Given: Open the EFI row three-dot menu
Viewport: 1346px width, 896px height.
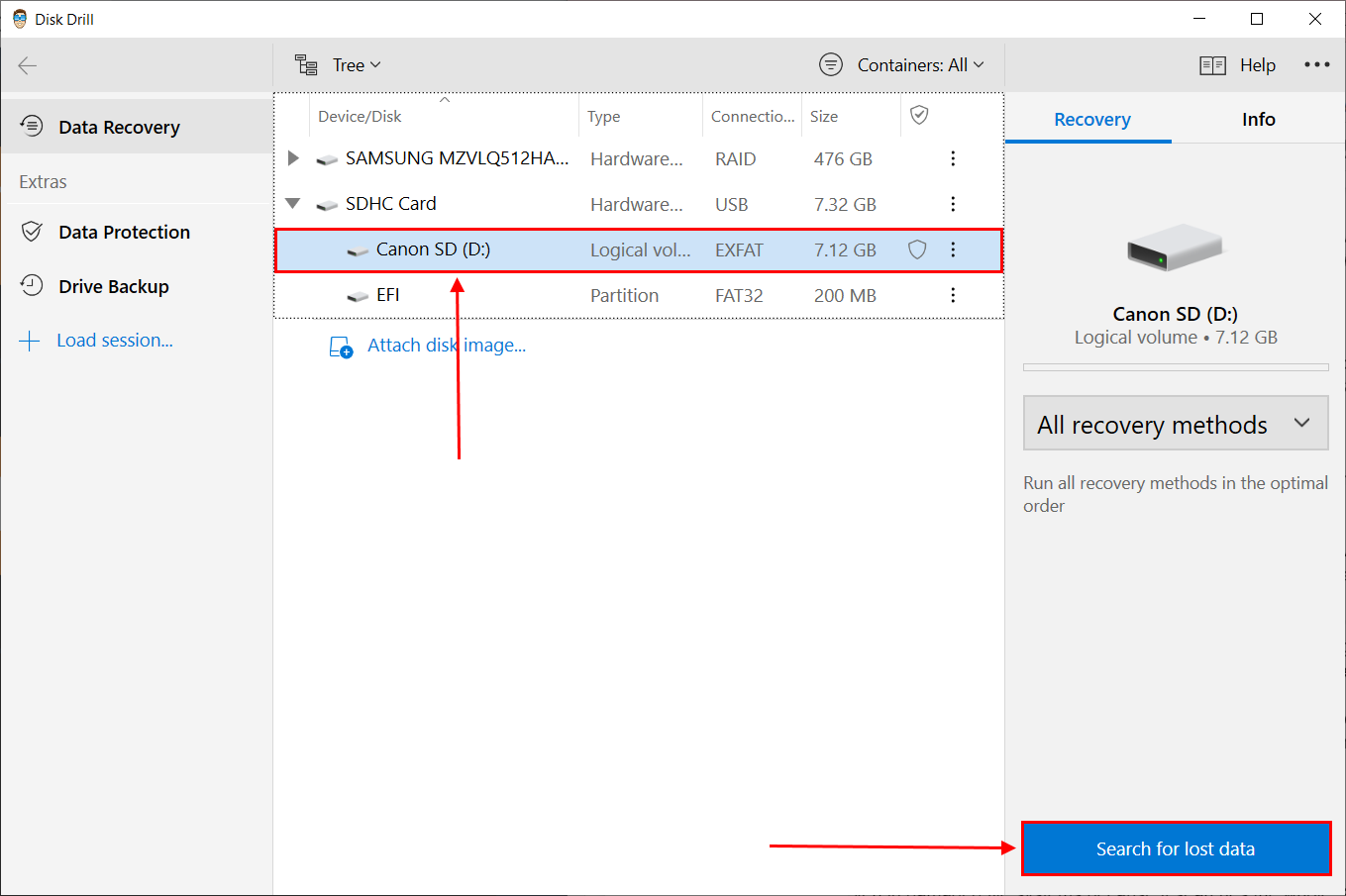Looking at the screenshot, I should click(953, 295).
